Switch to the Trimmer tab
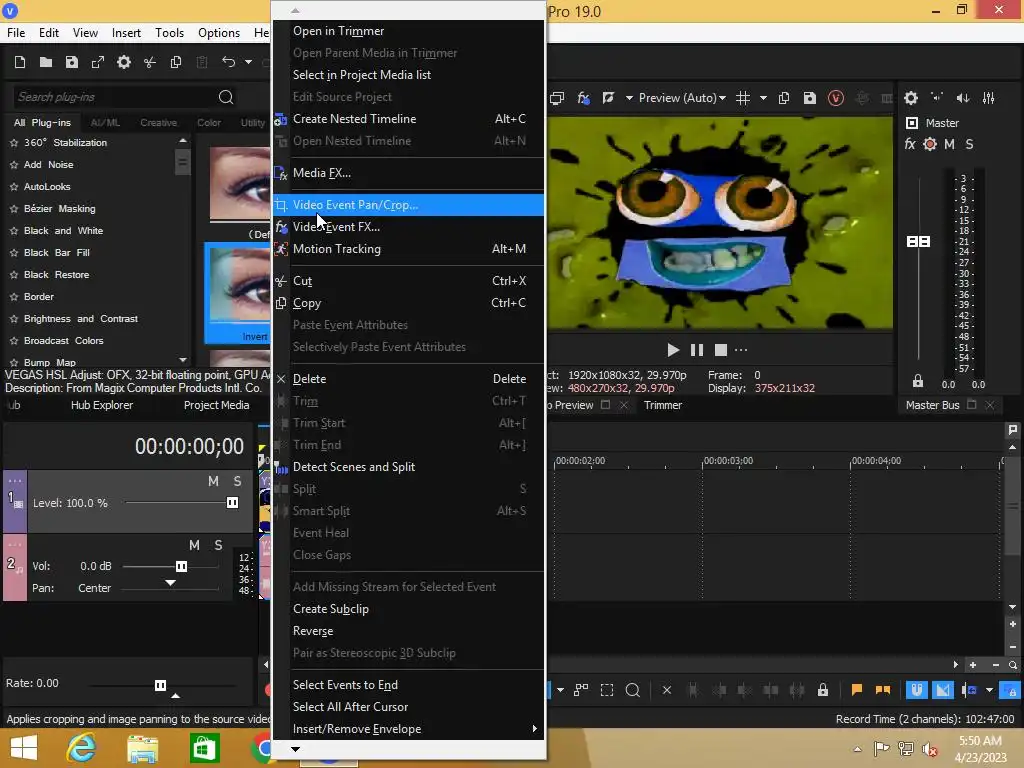 (x=663, y=406)
